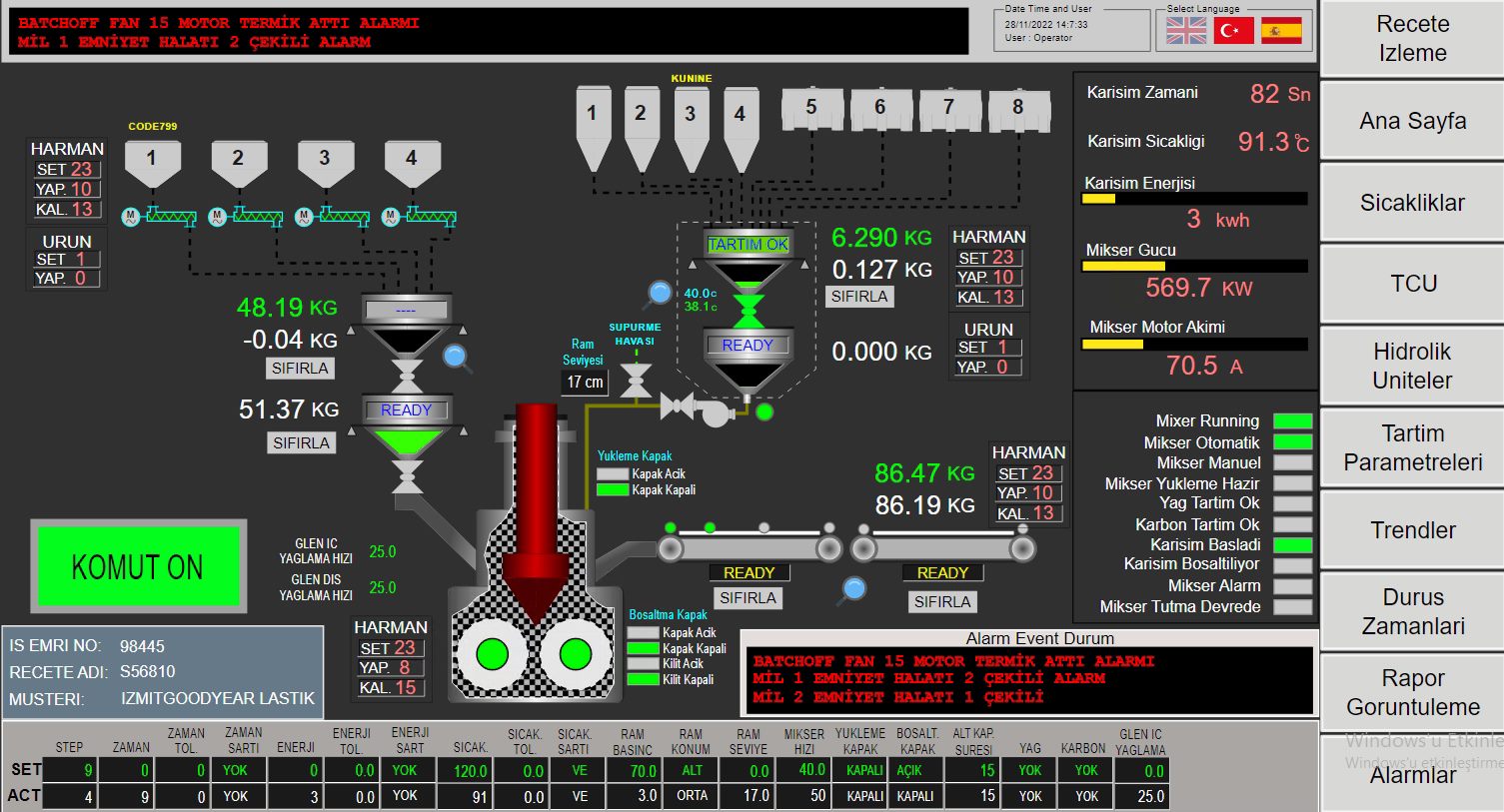Image resolution: width=1504 pixels, height=812 pixels.
Task: Select the Turkish flag language icon
Action: click(x=1234, y=31)
